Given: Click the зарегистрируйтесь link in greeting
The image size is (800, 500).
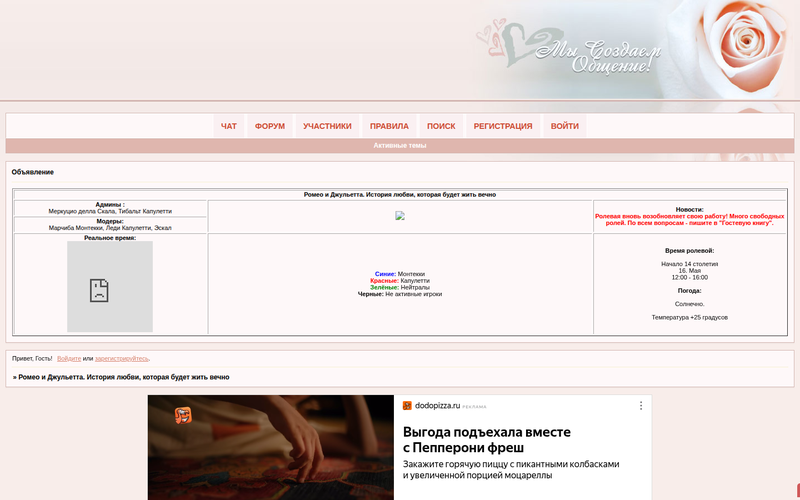Looking at the screenshot, I should click(122, 358).
